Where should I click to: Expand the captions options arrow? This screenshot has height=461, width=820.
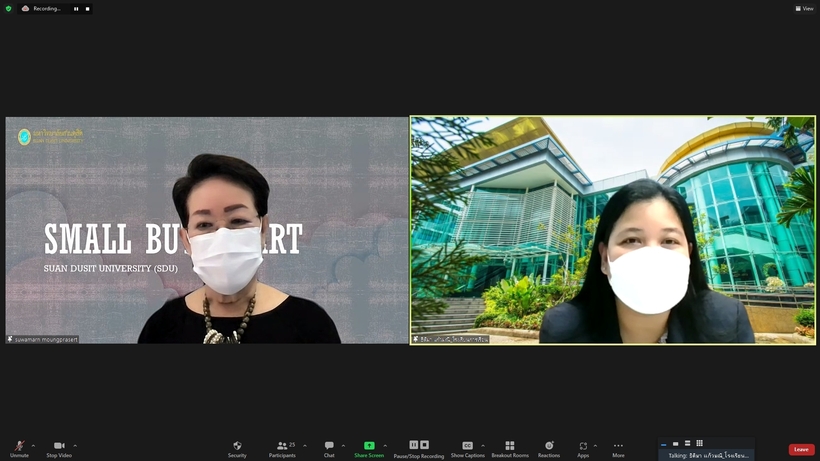pos(483,446)
